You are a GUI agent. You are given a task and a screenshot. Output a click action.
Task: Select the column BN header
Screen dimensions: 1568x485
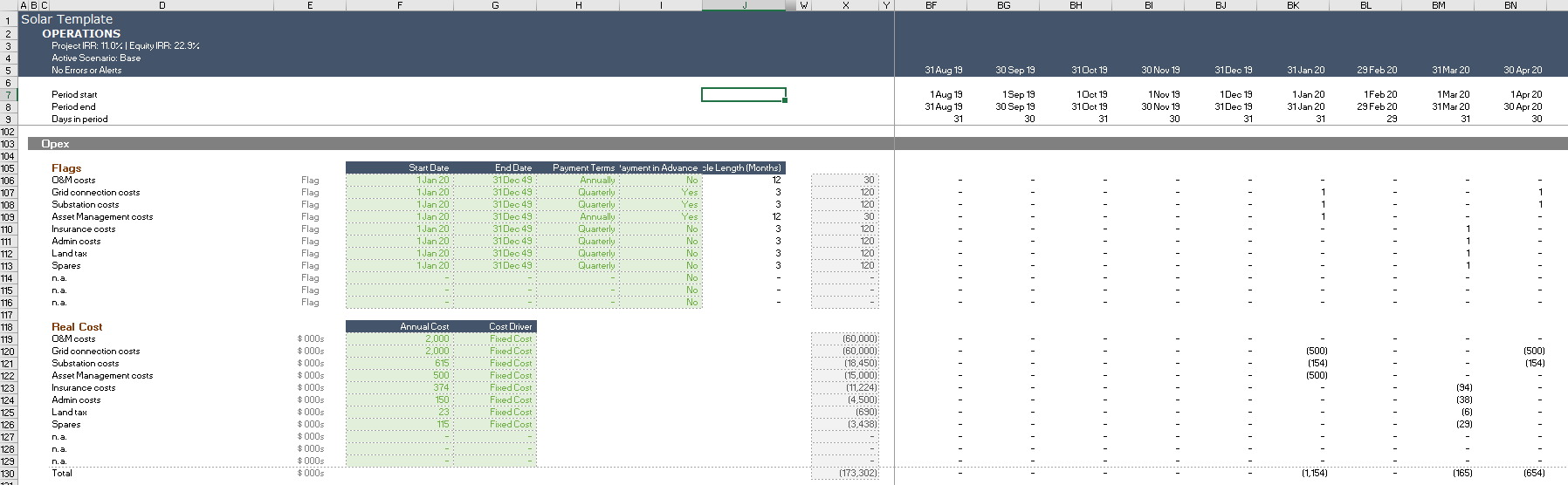tap(1510, 5)
